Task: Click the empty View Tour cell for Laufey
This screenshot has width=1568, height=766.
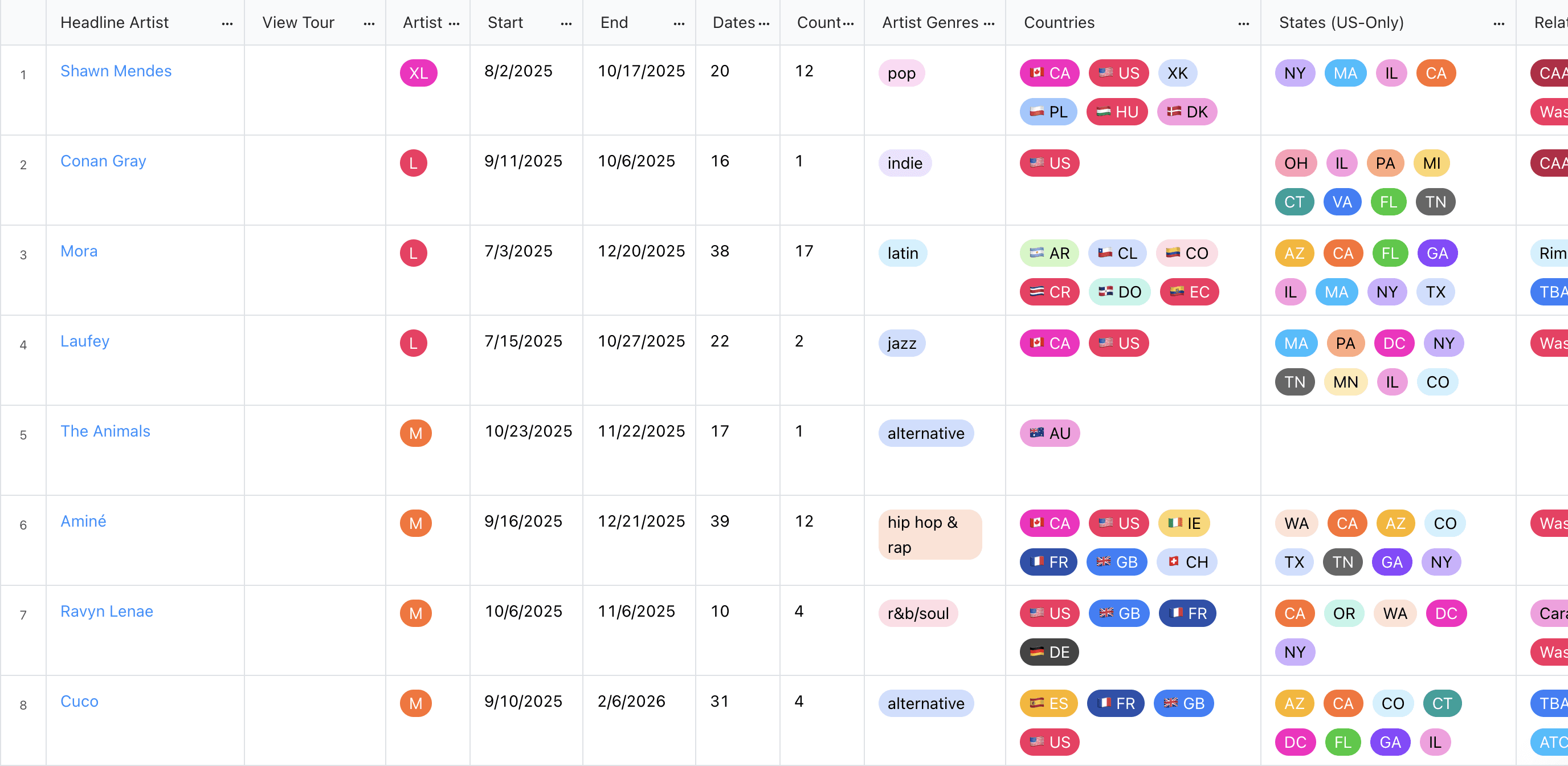Action: 315,360
